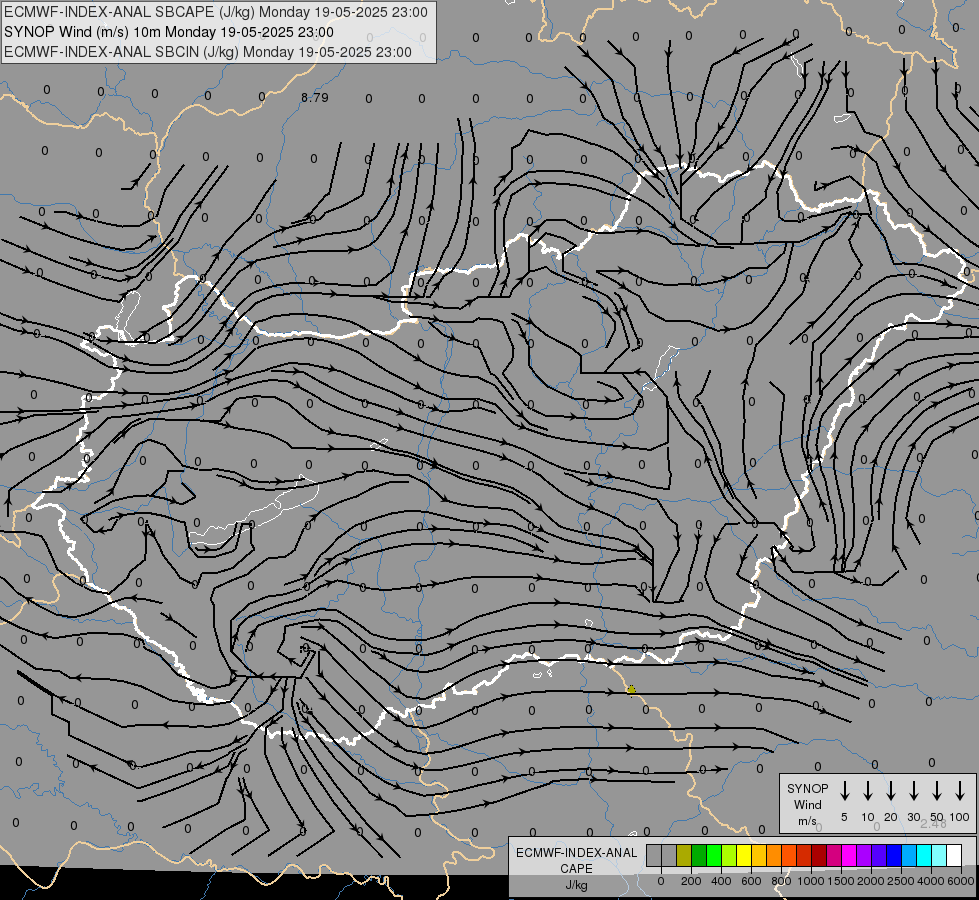The width and height of the screenshot is (979, 900).
Task: Pick the dark green CAPE legend swatch
Action: (699, 855)
